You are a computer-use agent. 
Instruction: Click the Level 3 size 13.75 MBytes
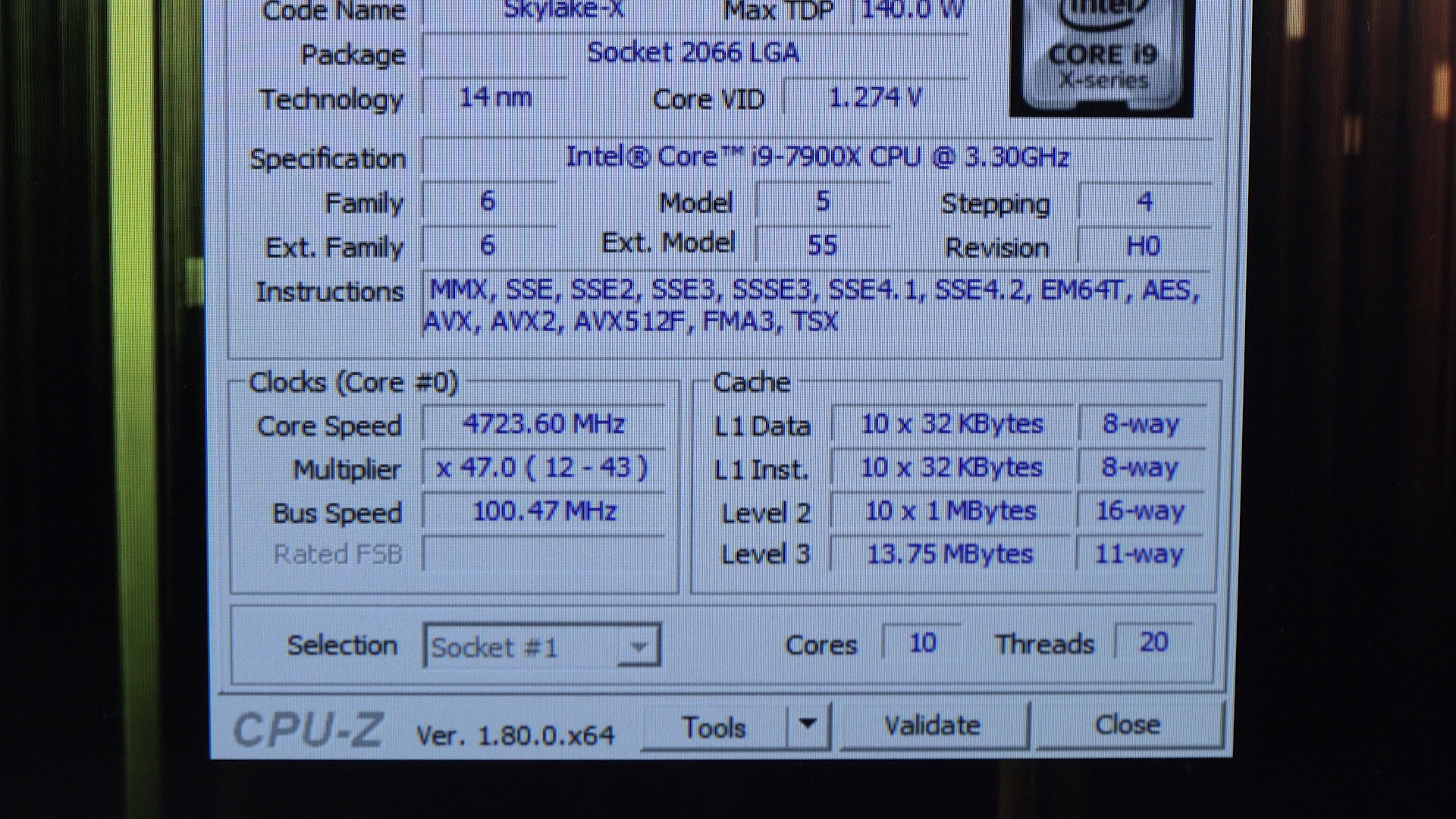pos(950,554)
